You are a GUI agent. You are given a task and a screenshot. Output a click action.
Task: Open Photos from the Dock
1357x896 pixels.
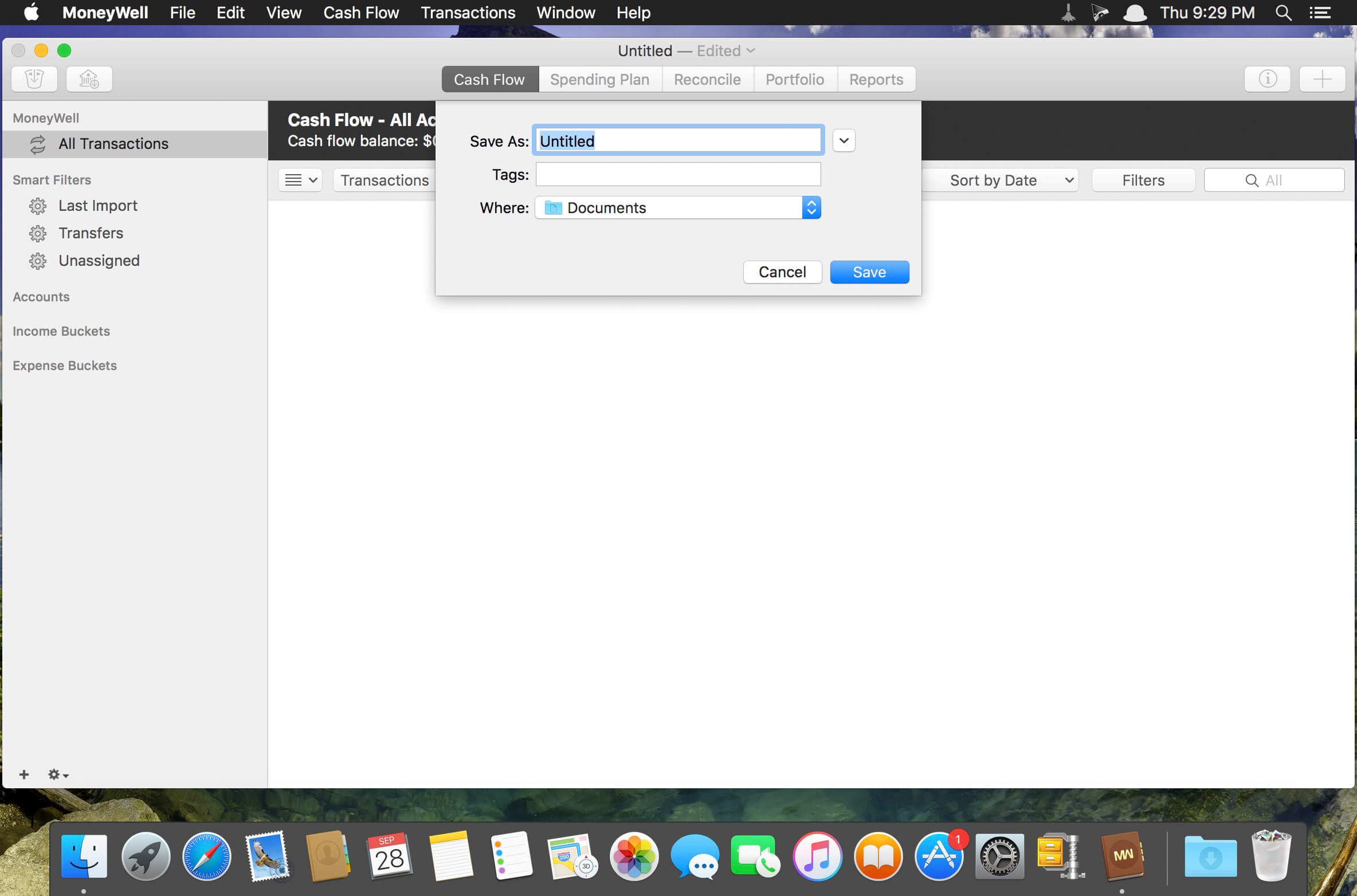click(x=634, y=856)
